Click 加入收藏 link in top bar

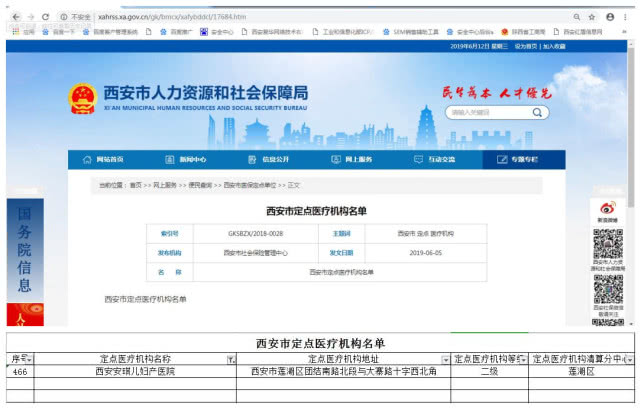point(554,46)
